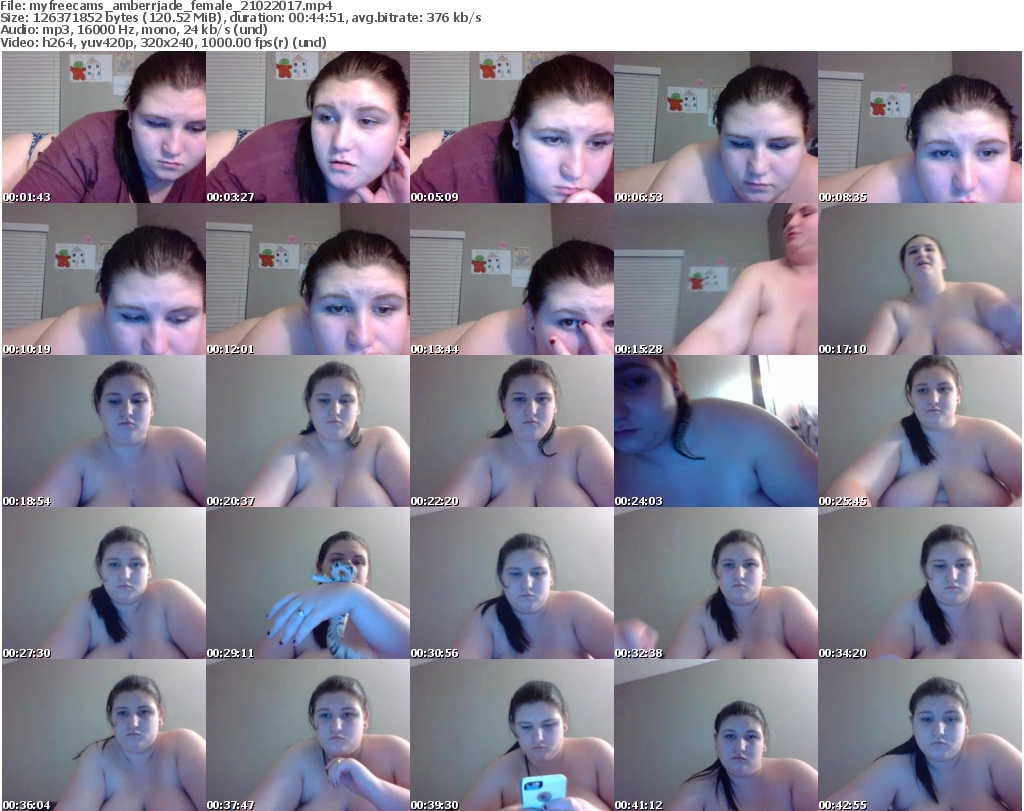Screen dimensions: 1024x811
Task: Pick the thumbnail at 00:15:28
Action: (716, 279)
